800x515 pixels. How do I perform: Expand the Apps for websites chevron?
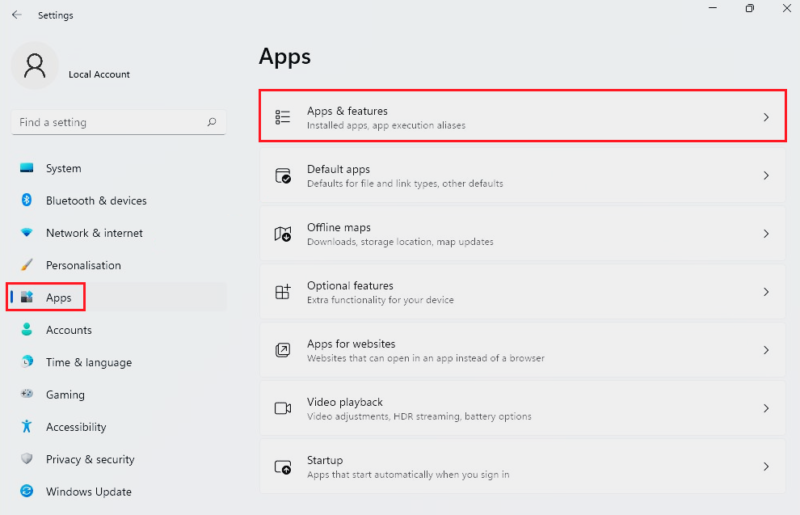click(x=766, y=350)
